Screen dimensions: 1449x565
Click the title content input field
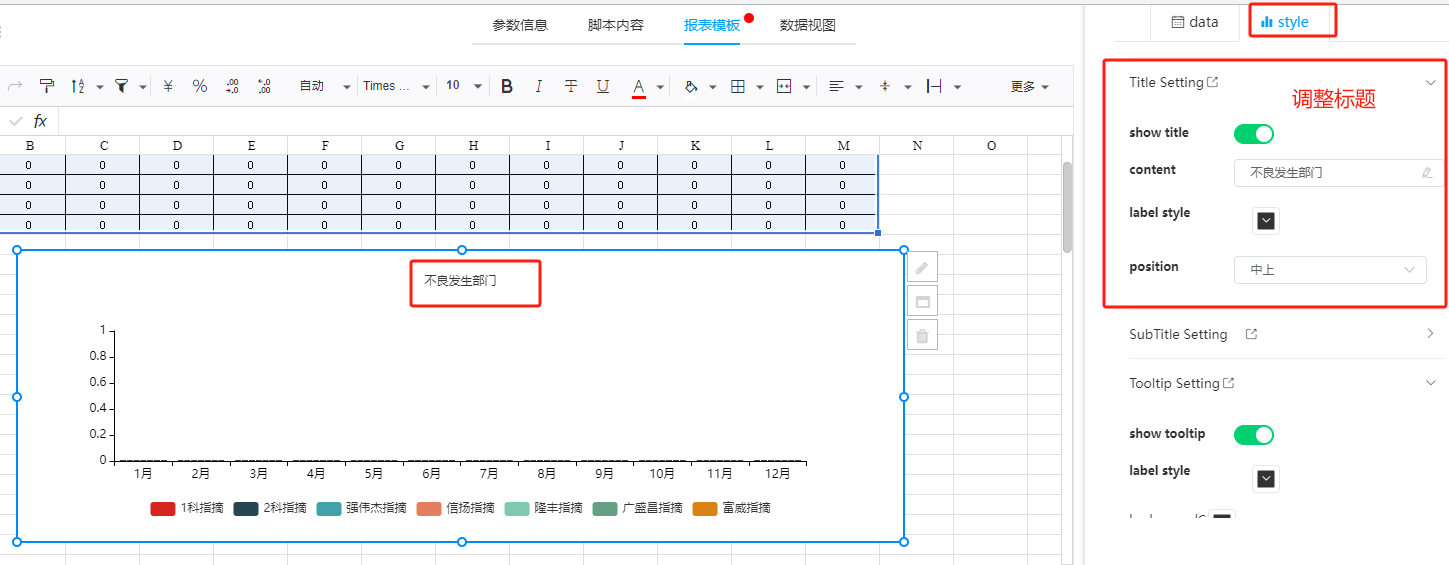(x=1330, y=173)
